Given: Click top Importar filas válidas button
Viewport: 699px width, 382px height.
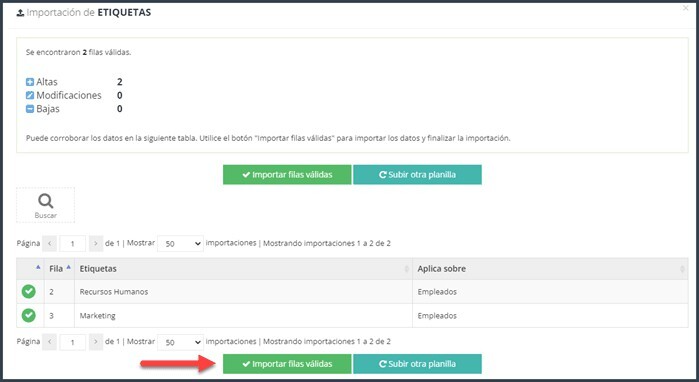Looking at the screenshot, I should tap(287, 175).
